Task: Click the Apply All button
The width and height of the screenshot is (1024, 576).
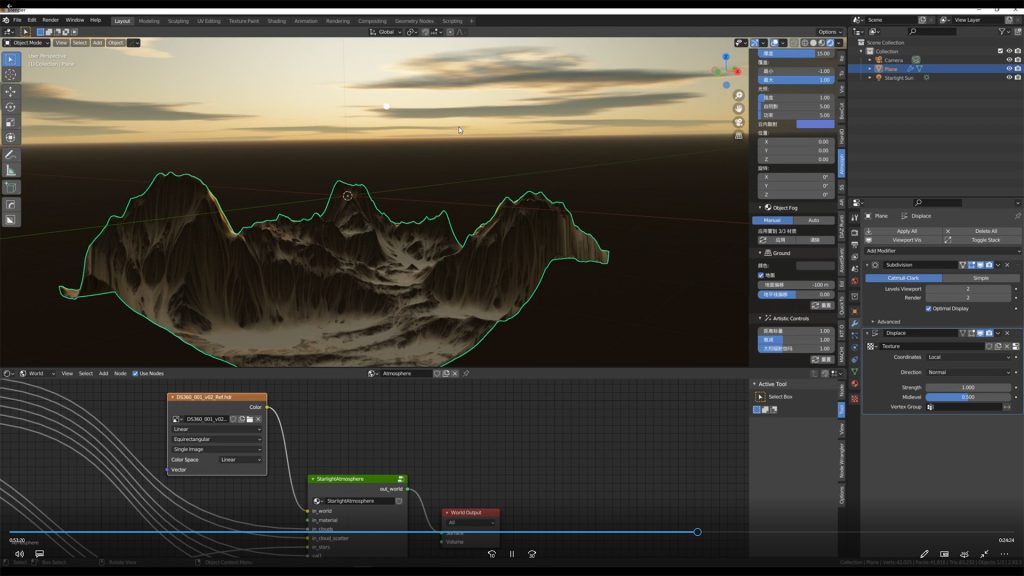Action: [x=906, y=231]
